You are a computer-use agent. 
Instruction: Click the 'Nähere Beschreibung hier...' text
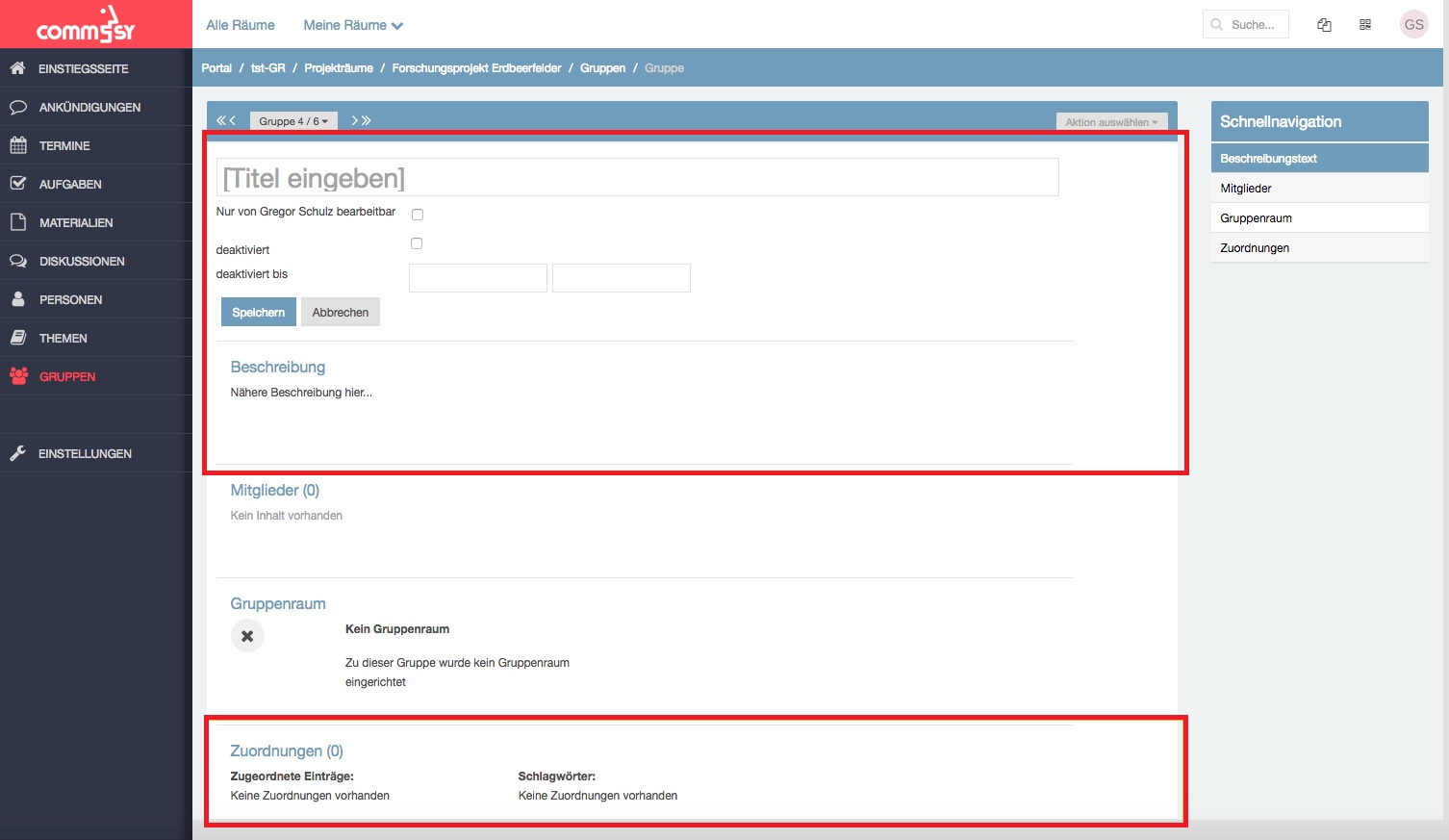pyautogui.click(x=301, y=393)
